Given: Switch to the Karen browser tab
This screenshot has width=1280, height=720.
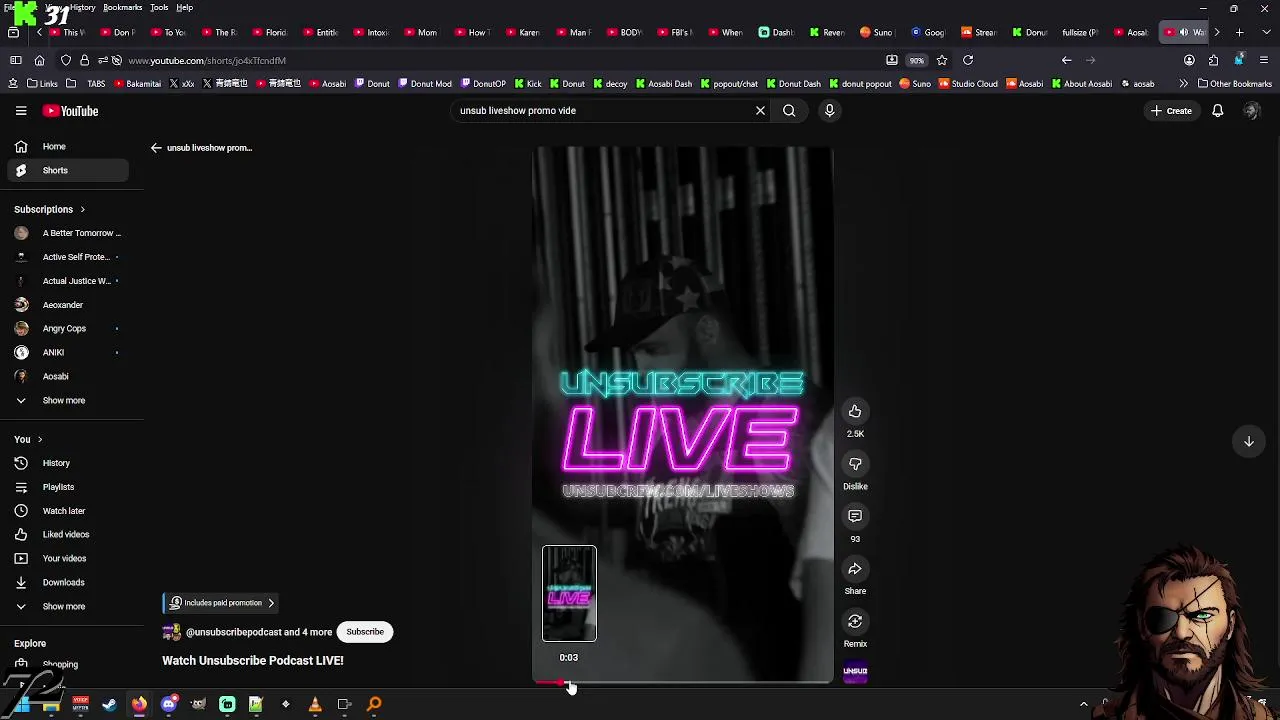Looking at the screenshot, I should 521,32.
